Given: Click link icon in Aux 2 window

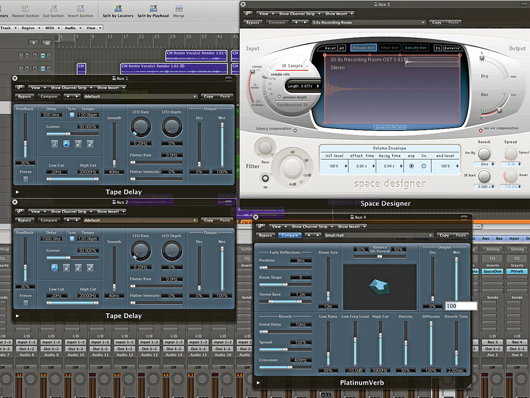Looking at the screenshot, I should [20, 211].
